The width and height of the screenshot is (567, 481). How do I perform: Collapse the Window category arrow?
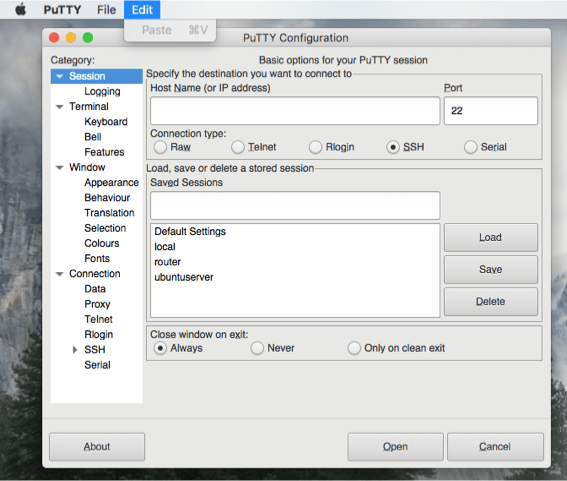click(60, 167)
